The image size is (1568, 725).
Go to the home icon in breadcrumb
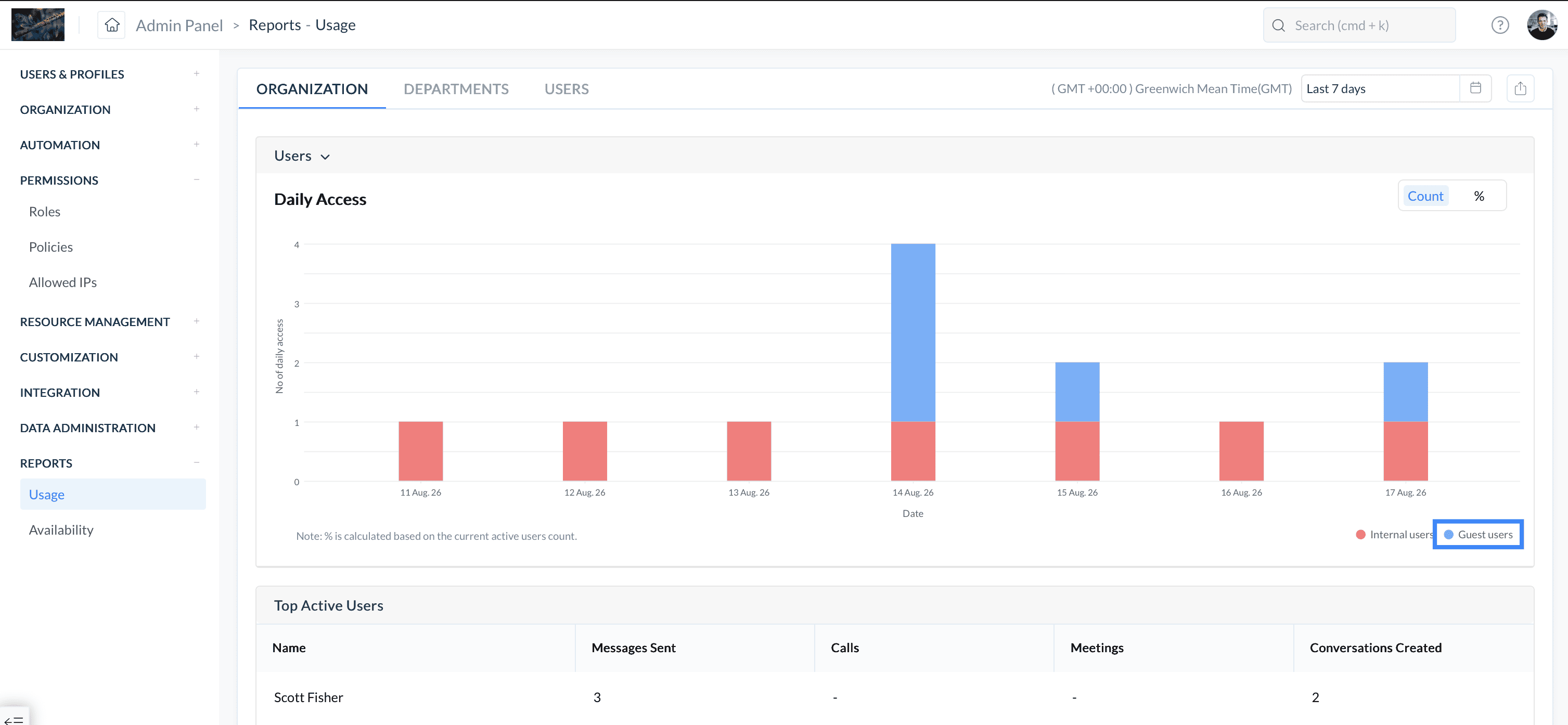click(x=112, y=25)
